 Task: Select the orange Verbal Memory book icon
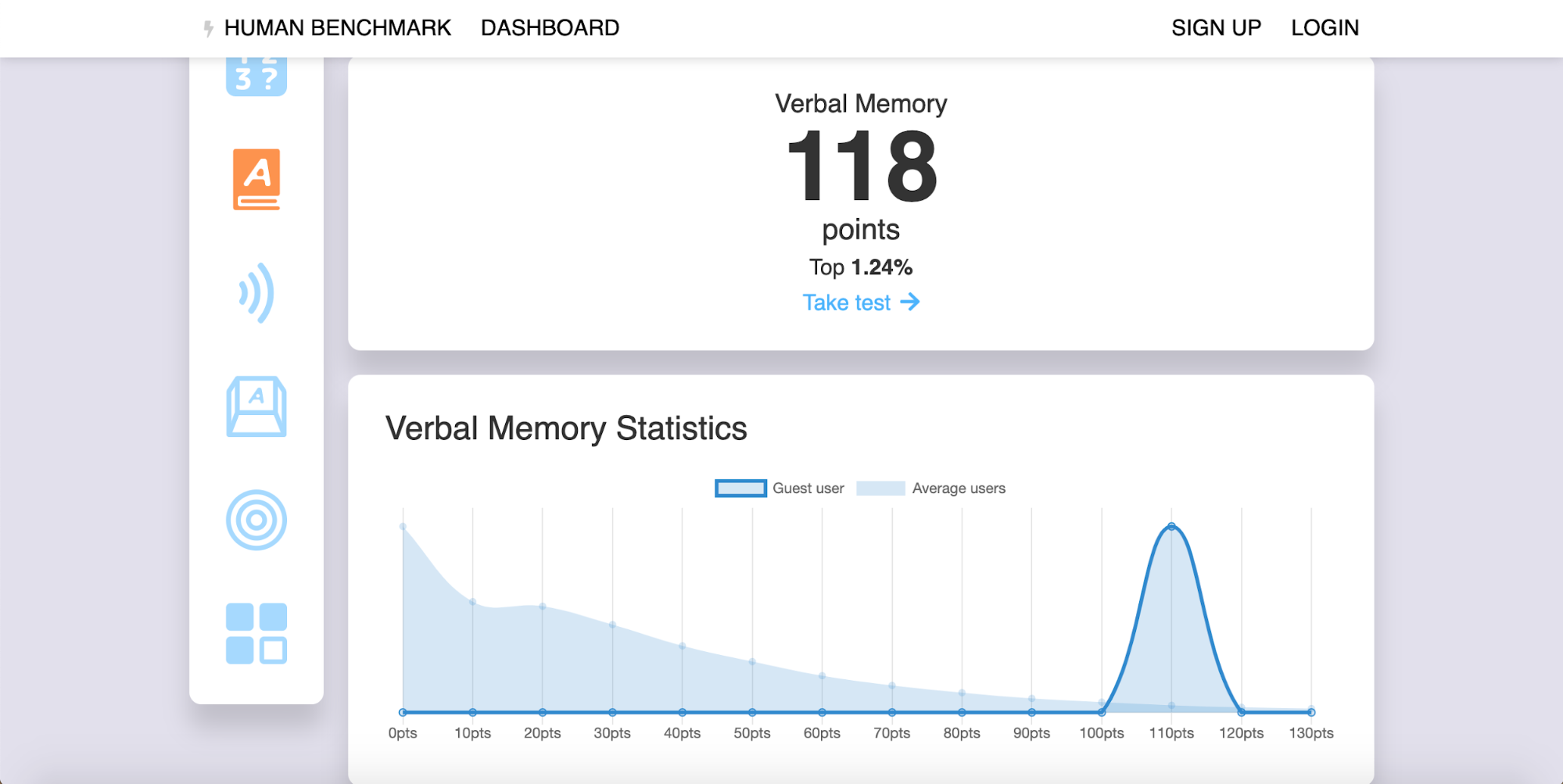coord(256,179)
